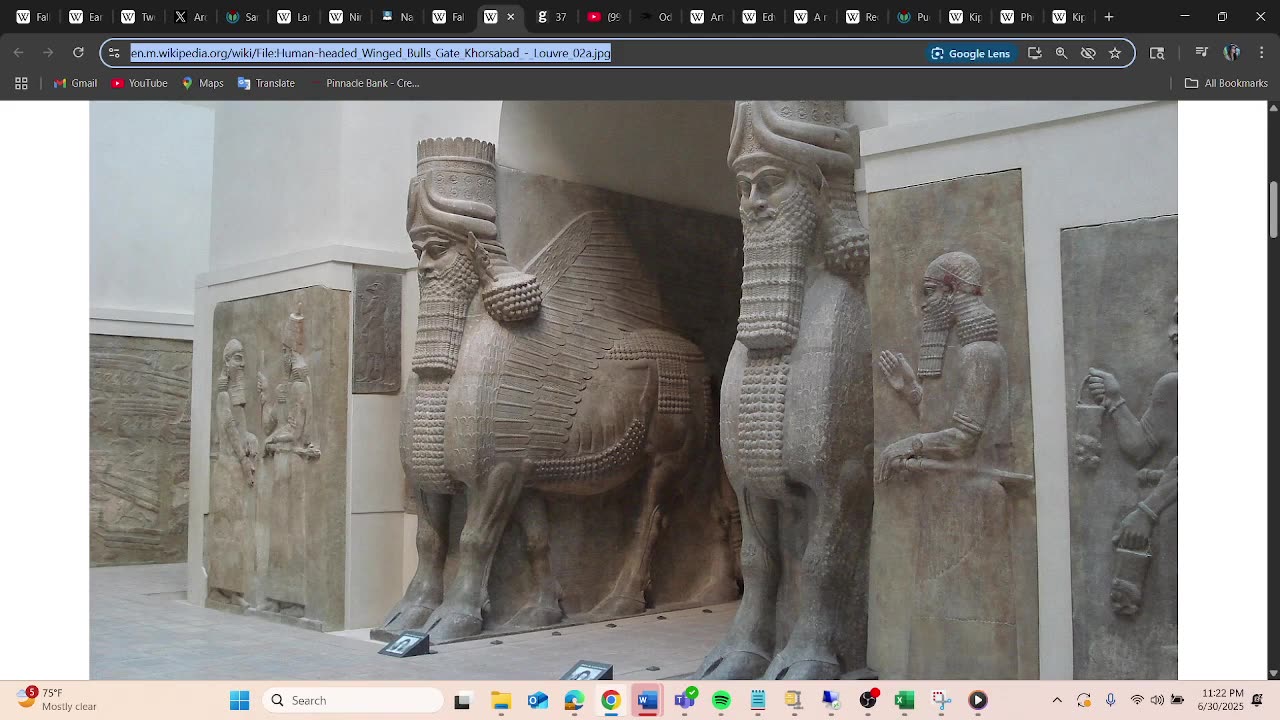Switch to the 'Ph' tab
Image resolution: width=1280 pixels, height=720 pixels.
[1017, 17]
